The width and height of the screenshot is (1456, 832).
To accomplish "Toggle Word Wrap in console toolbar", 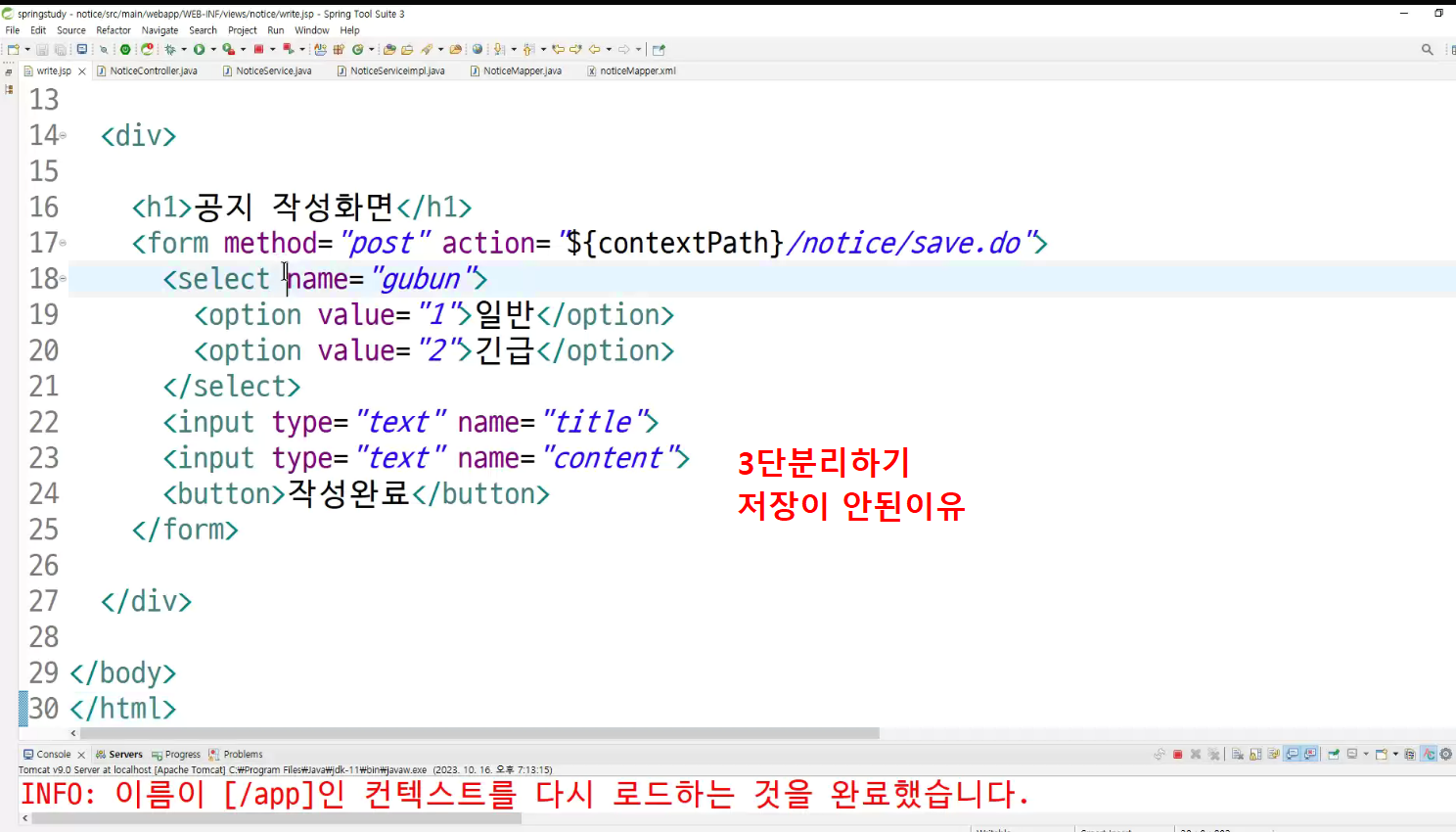I will (x=1273, y=754).
